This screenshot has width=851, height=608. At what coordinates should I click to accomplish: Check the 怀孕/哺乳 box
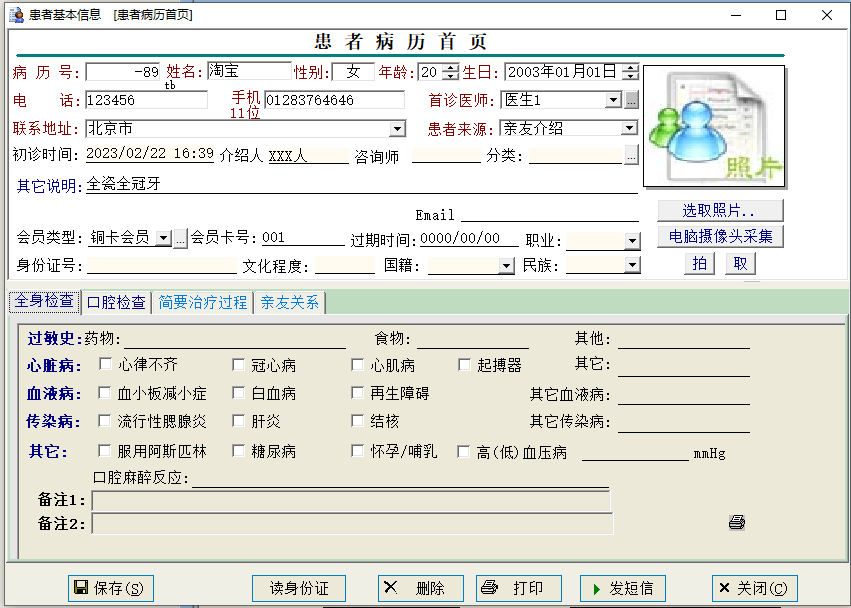coord(357,451)
